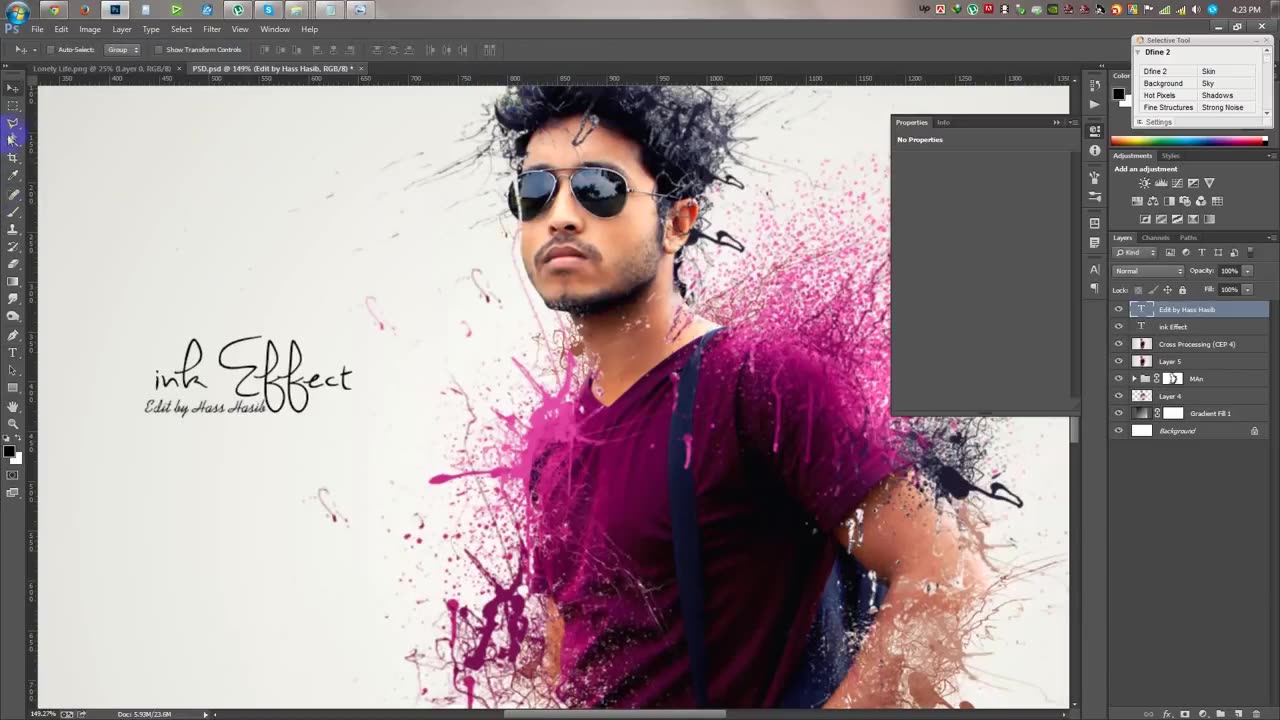Switch to the Channels tab
1280x720 pixels.
tap(1156, 238)
